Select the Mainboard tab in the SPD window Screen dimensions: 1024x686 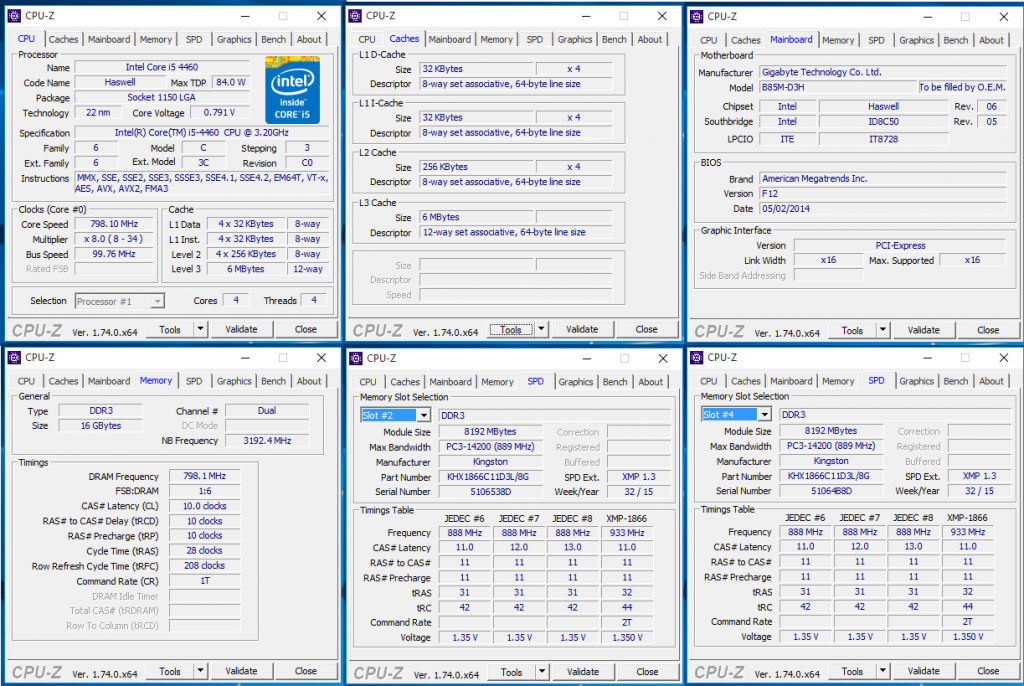tap(450, 381)
